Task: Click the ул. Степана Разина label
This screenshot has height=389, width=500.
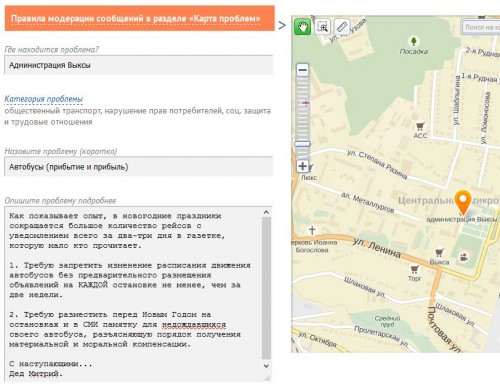Action: pos(377,165)
